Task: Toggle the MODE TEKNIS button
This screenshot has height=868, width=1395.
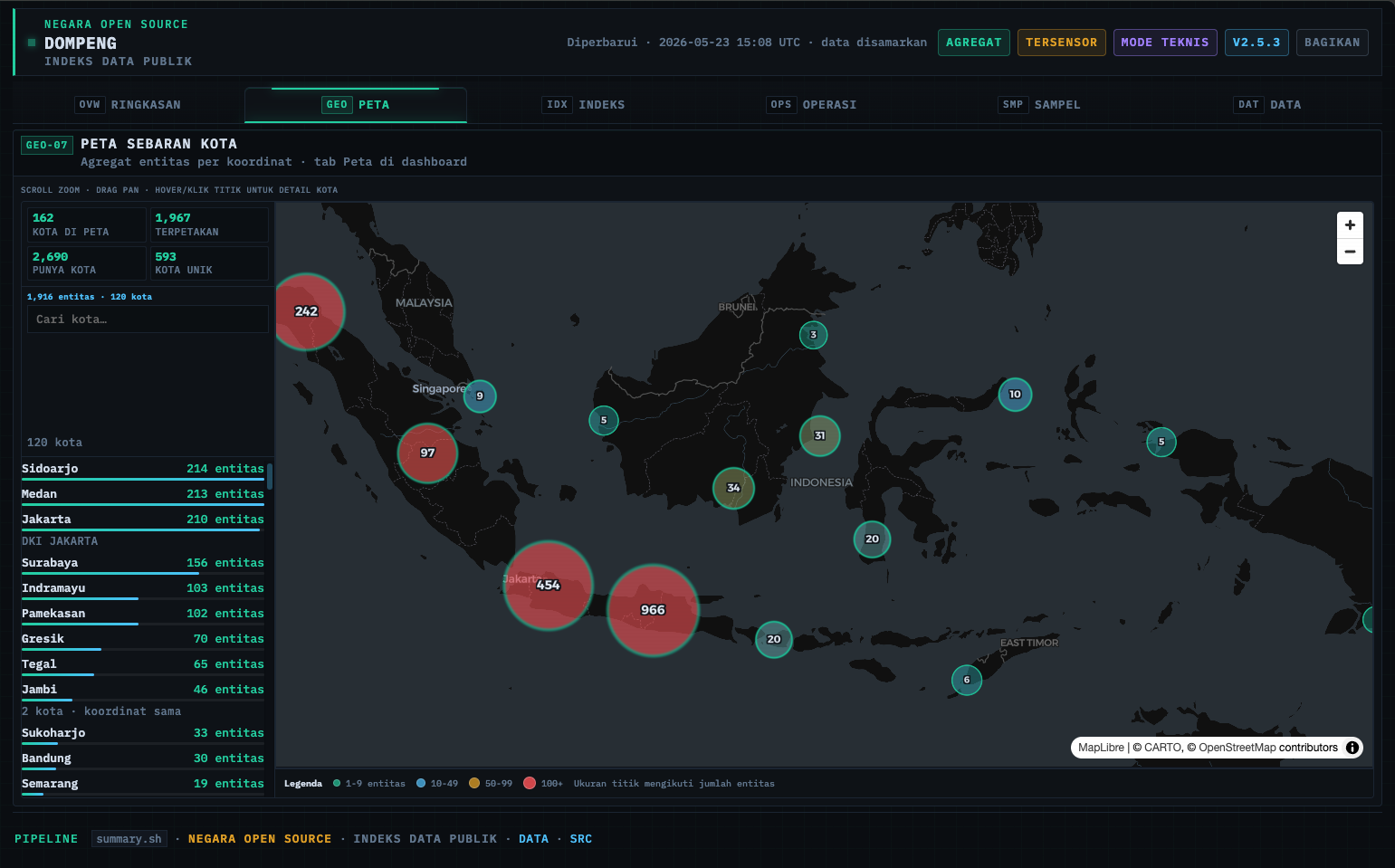Action: coord(1164,43)
